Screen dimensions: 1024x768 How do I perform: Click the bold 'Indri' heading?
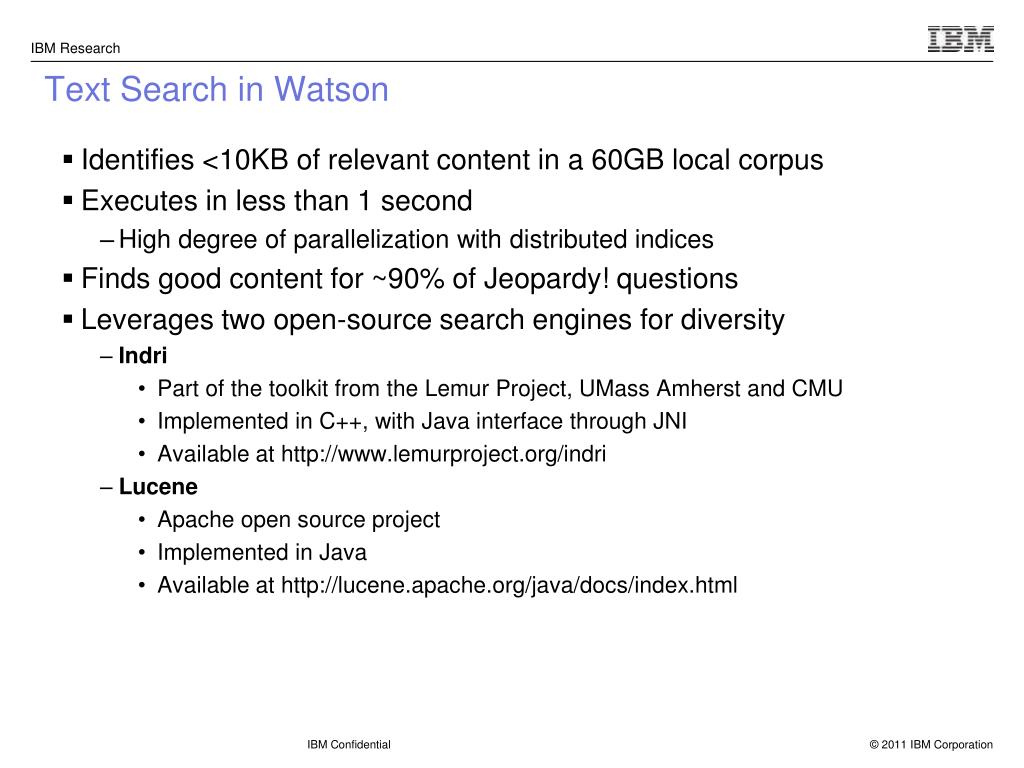tap(142, 356)
